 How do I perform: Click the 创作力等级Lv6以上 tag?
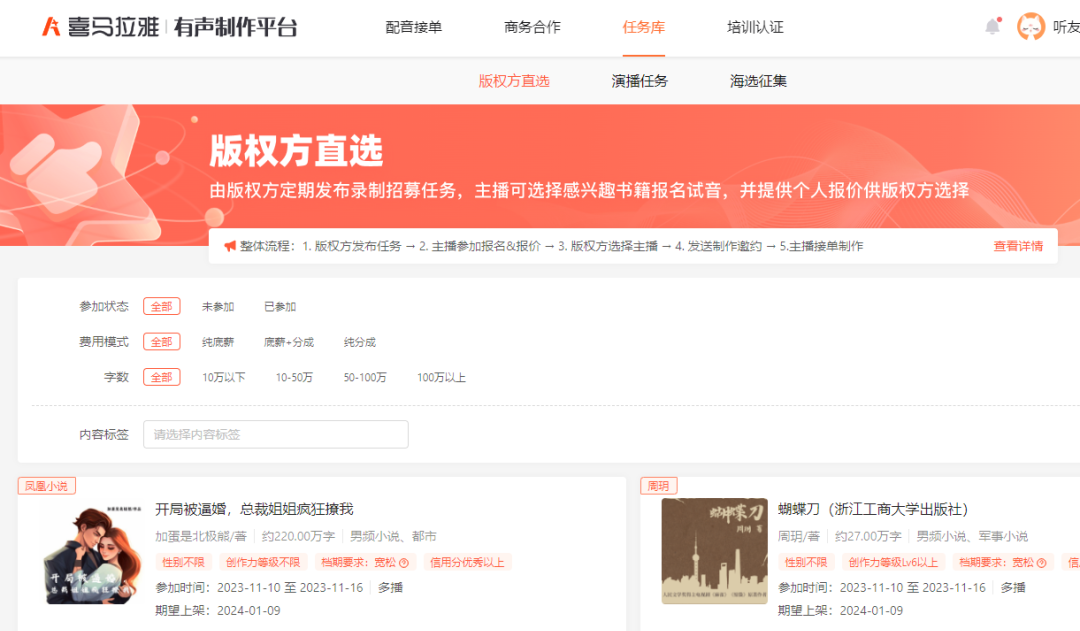893,563
